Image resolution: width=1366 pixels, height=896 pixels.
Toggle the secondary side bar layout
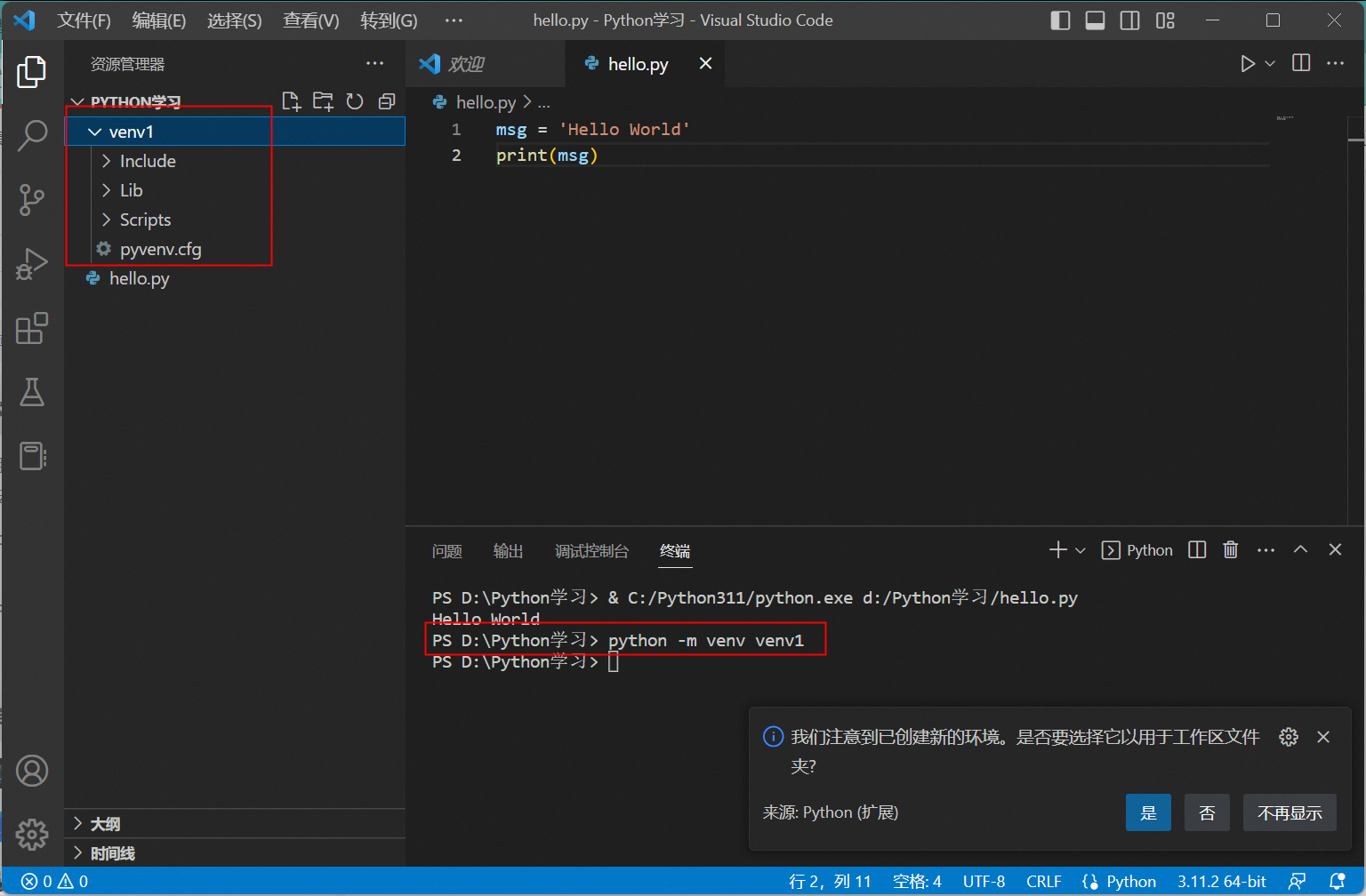tap(1129, 20)
